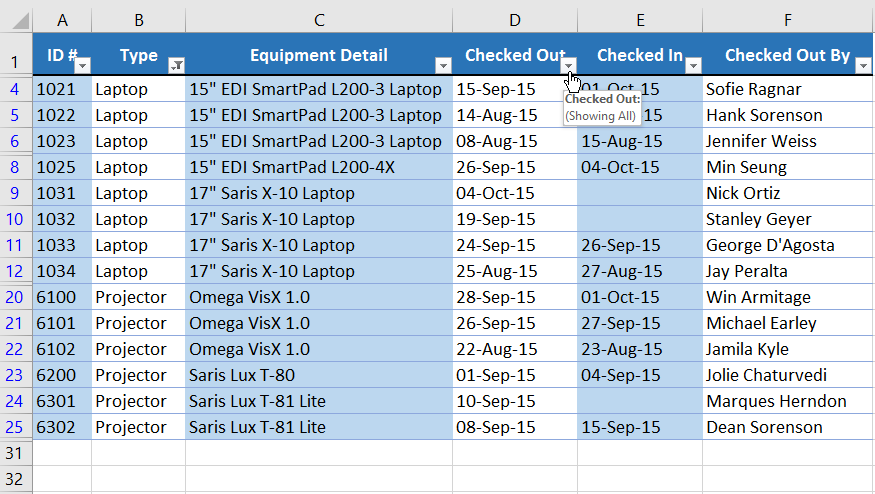Select row 4 header
This screenshot has width=875, height=494.
(x=15, y=89)
